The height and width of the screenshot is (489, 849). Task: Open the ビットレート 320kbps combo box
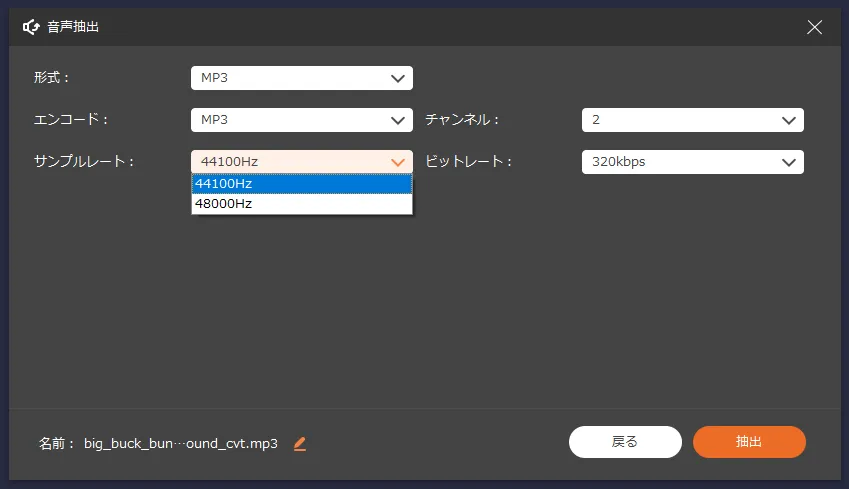tap(680, 162)
